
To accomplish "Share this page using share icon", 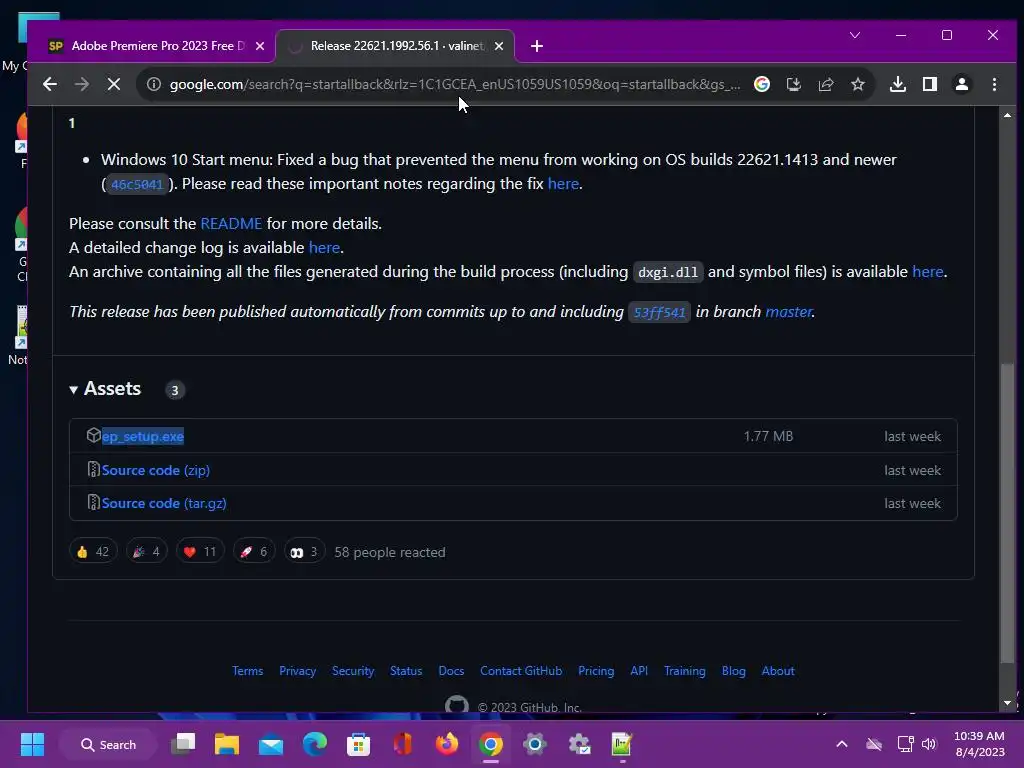I will pyautogui.click(x=825, y=84).
